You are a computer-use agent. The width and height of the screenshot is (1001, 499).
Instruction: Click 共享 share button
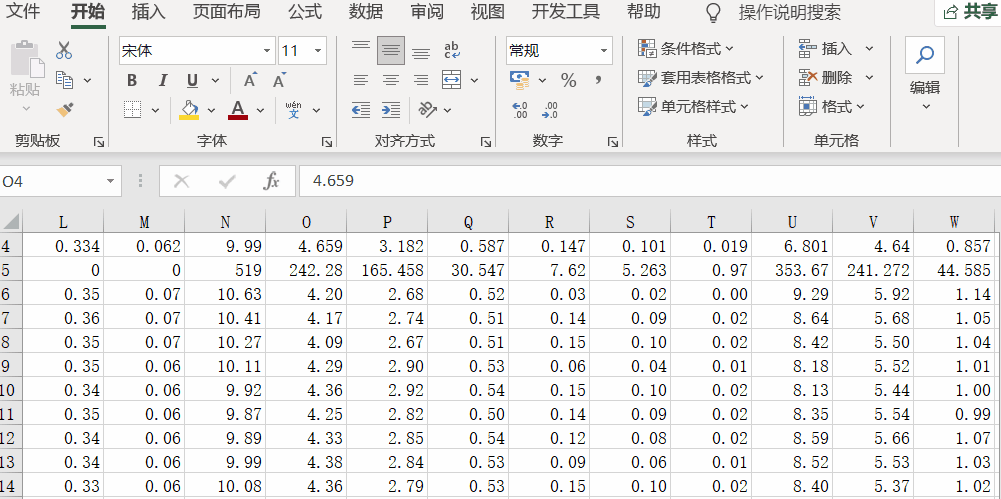point(969,12)
